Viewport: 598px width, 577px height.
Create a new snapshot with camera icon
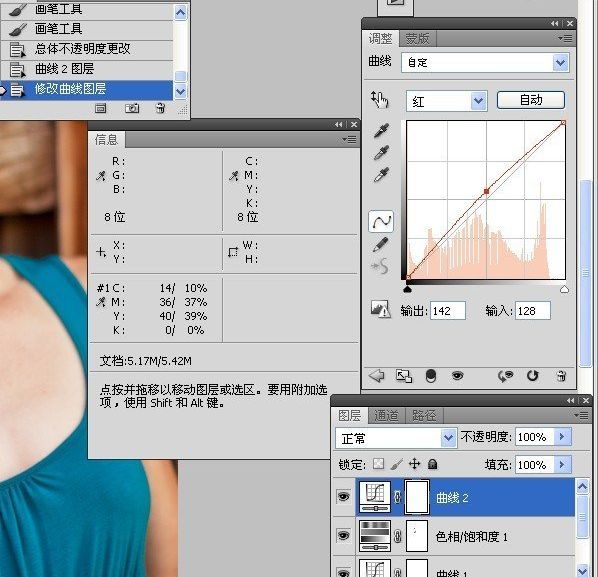pyautogui.click(x=132, y=109)
